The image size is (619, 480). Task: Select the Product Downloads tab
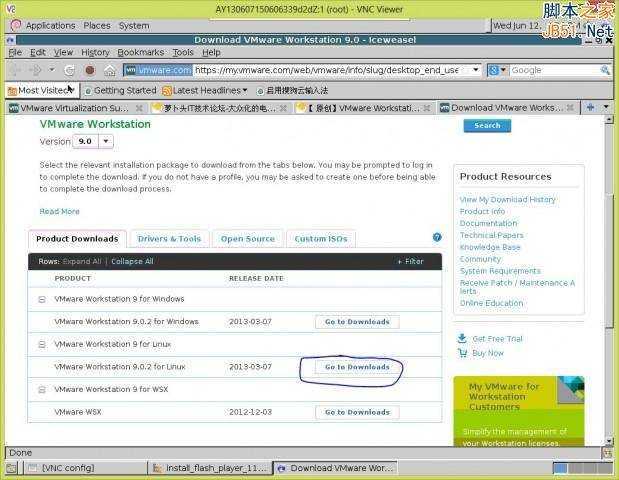click(x=77, y=239)
